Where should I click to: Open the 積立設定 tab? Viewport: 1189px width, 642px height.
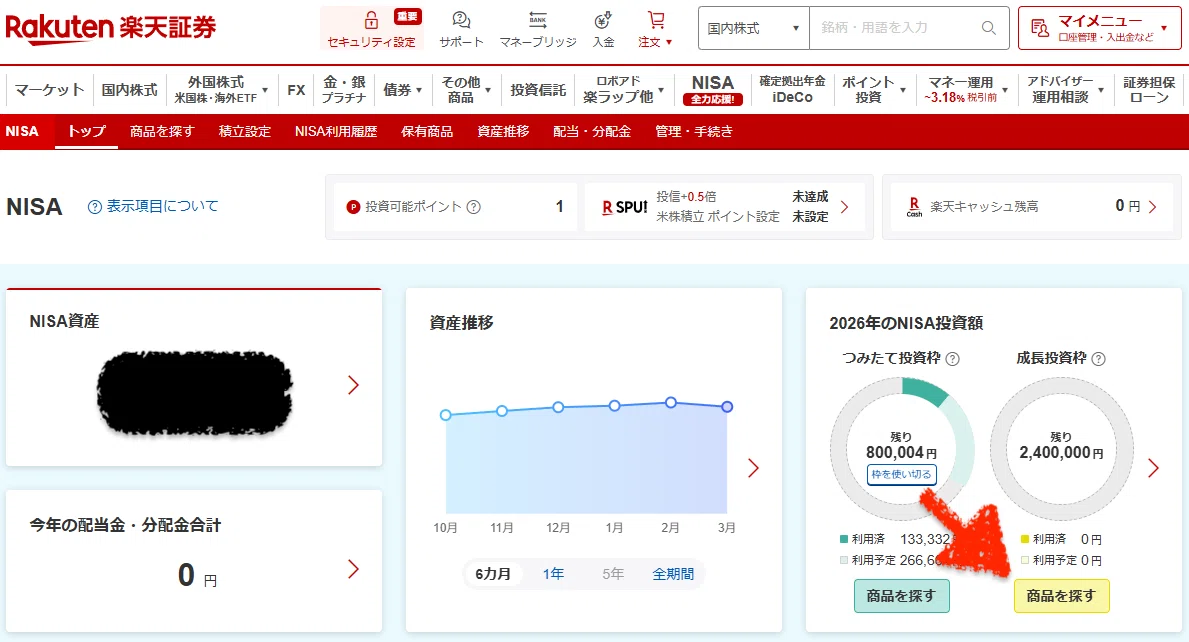point(244,132)
